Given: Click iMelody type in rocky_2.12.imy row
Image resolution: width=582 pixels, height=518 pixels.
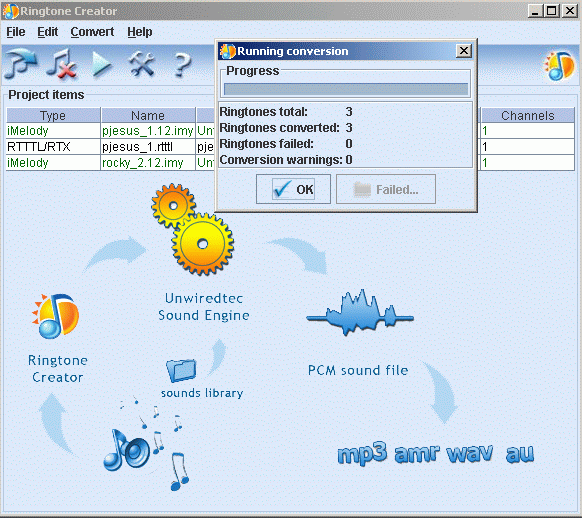Looking at the screenshot, I should pos(53,163).
